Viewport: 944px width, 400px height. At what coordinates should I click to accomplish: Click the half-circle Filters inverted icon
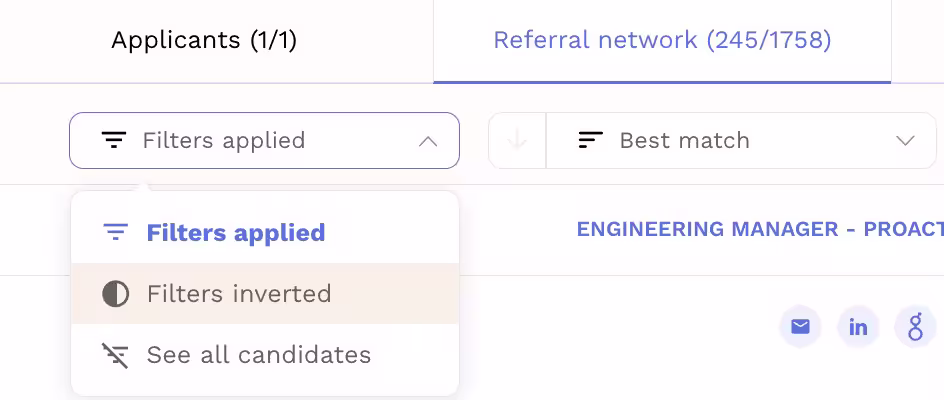coord(116,295)
